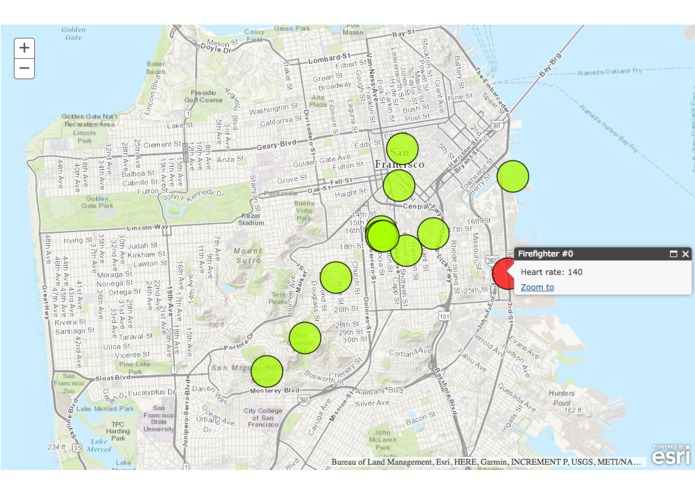The width and height of the screenshot is (695, 494).
Task: Click the Firefighter #0 popup title
Action: [x=546, y=254]
